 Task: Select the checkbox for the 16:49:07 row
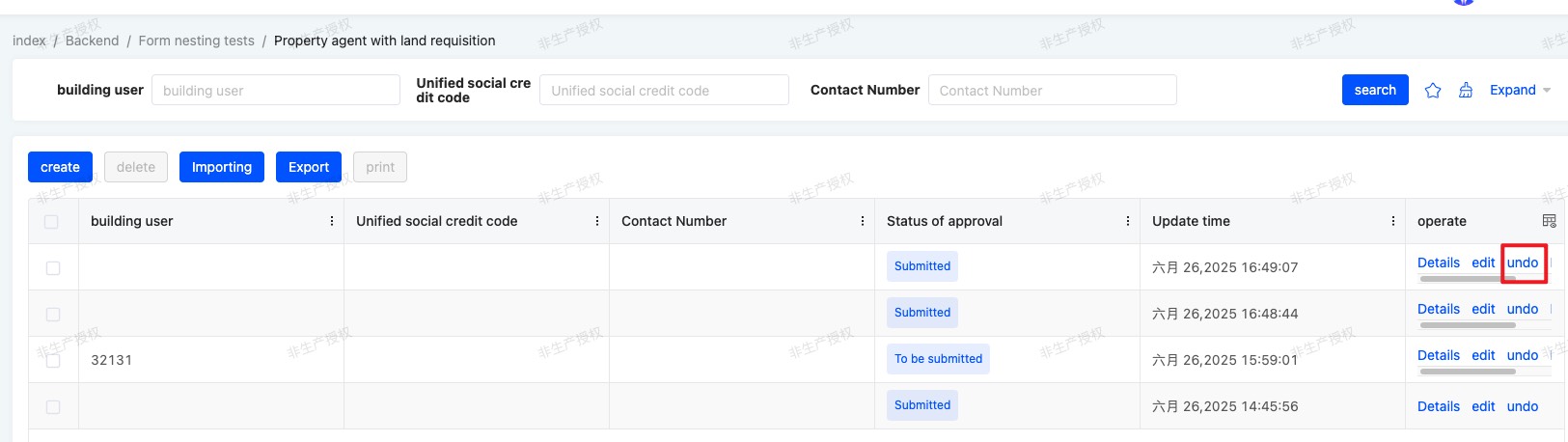pyautogui.click(x=53, y=268)
